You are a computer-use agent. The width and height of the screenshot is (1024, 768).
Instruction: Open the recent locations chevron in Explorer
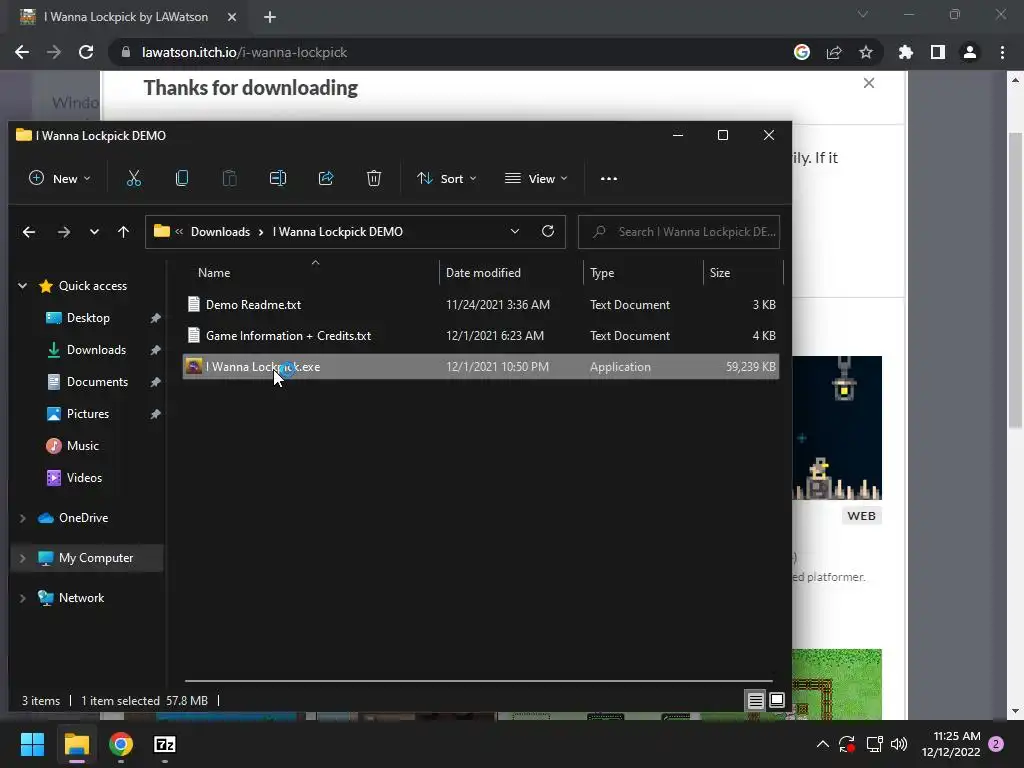(94, 232)
